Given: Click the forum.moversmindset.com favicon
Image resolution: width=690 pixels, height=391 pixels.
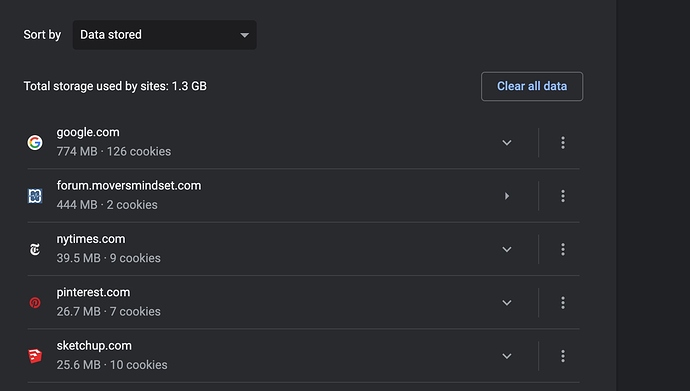Looking at the screenshot, I should [35, 196].
